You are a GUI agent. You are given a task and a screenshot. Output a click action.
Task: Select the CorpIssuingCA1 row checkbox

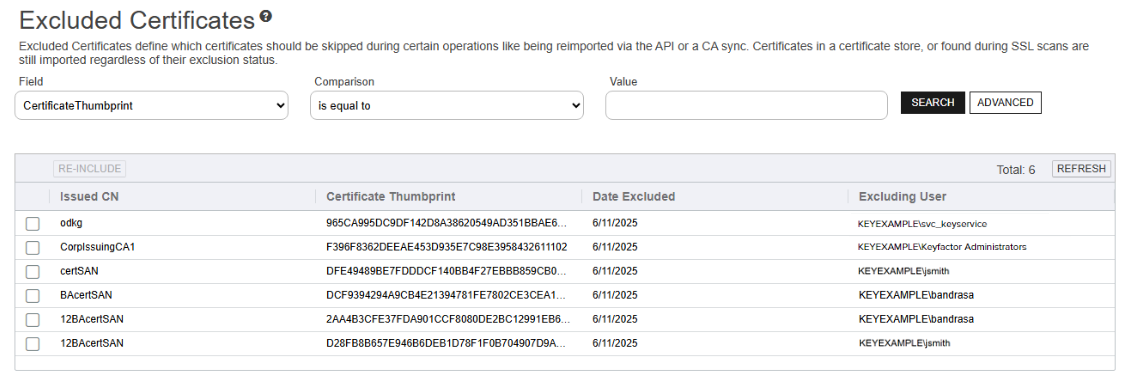click(x=33, y=247)
